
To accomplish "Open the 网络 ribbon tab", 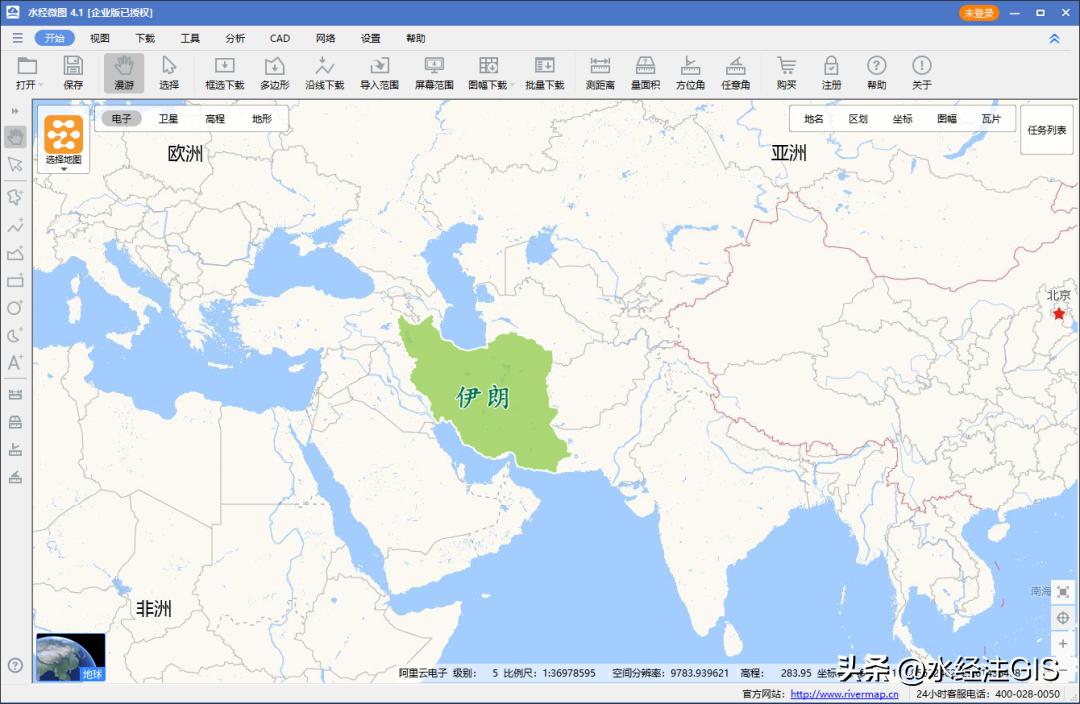I will point(325,38).
